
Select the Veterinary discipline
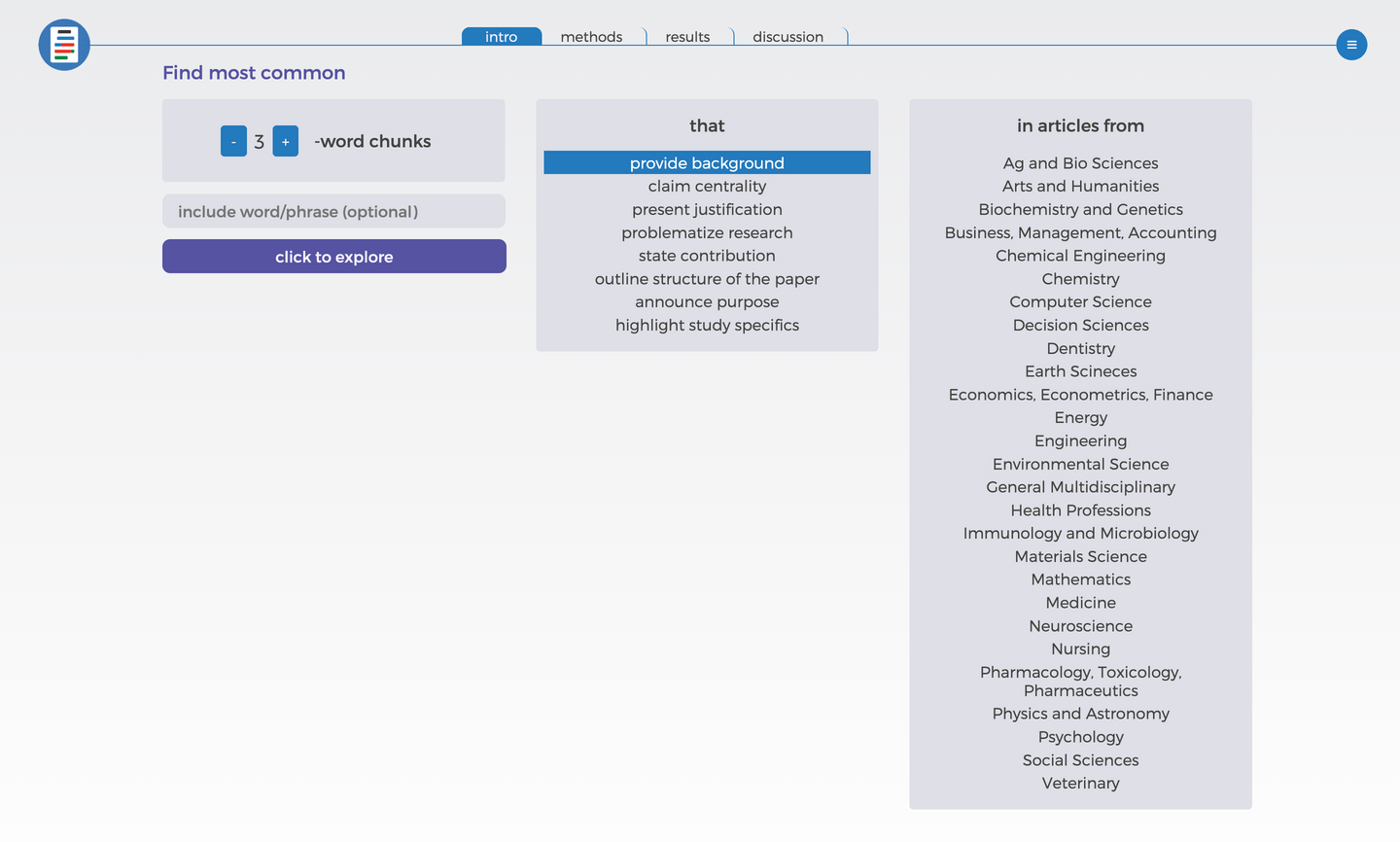pyautogui.click(x=1080, y=783)
